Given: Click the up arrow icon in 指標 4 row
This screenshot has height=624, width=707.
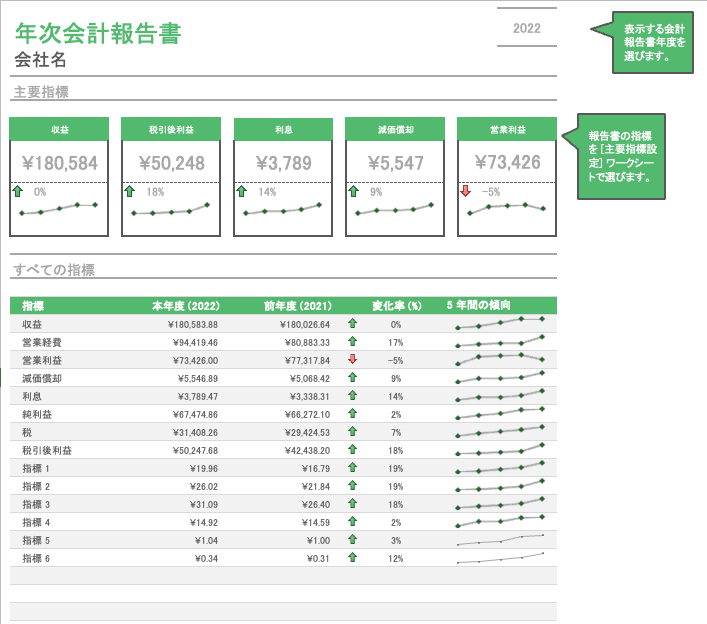Looking at the screenshot, I should 353,522.
